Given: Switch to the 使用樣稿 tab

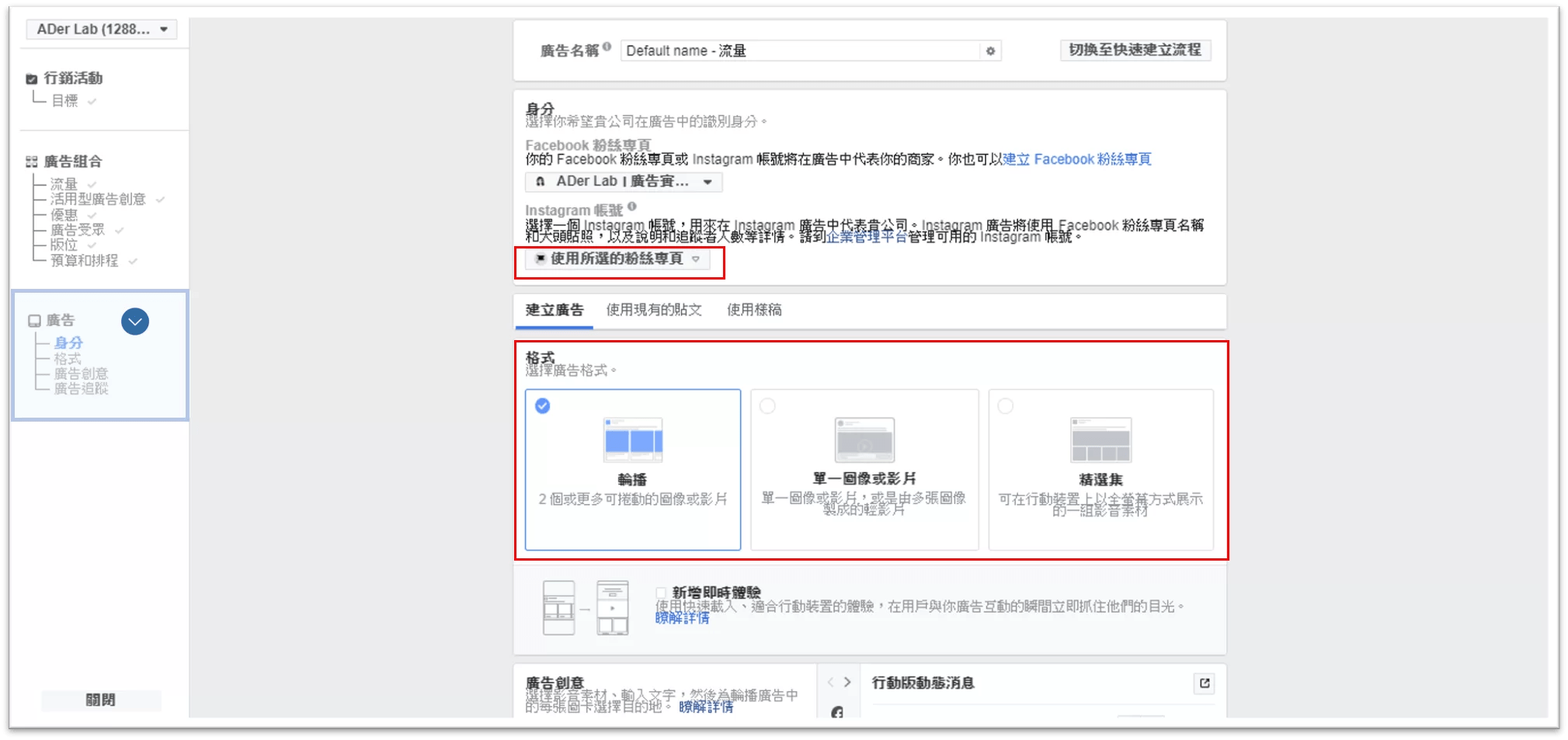Looking at the screenshot, I should click(753, 310).
